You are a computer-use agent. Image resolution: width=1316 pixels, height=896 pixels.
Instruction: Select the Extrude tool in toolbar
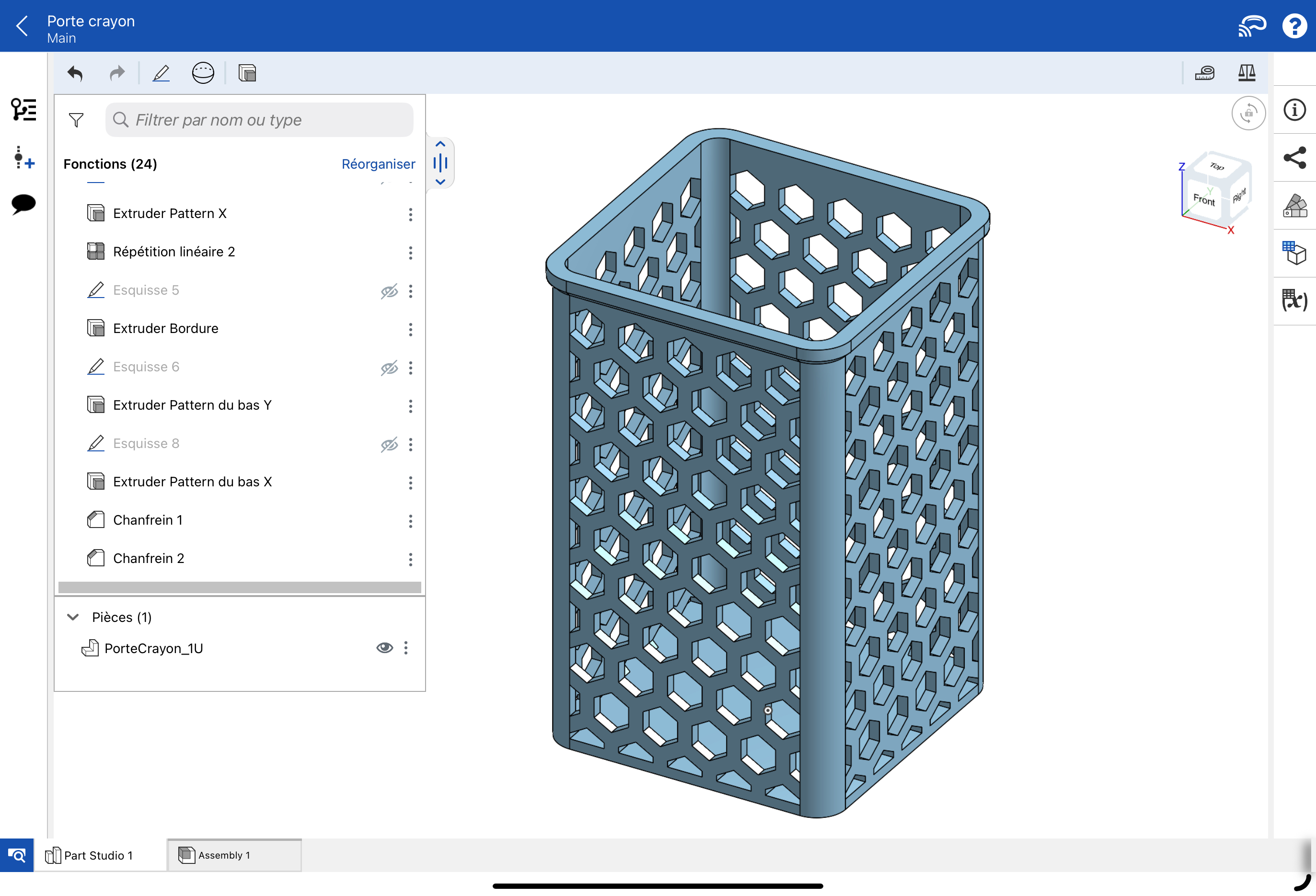pyautogui.click(x=247, y=74)
